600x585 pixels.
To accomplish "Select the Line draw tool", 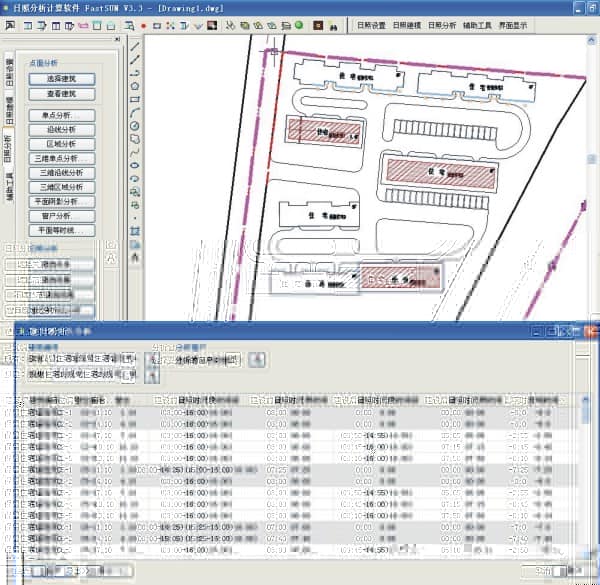I will click(135, 47).
